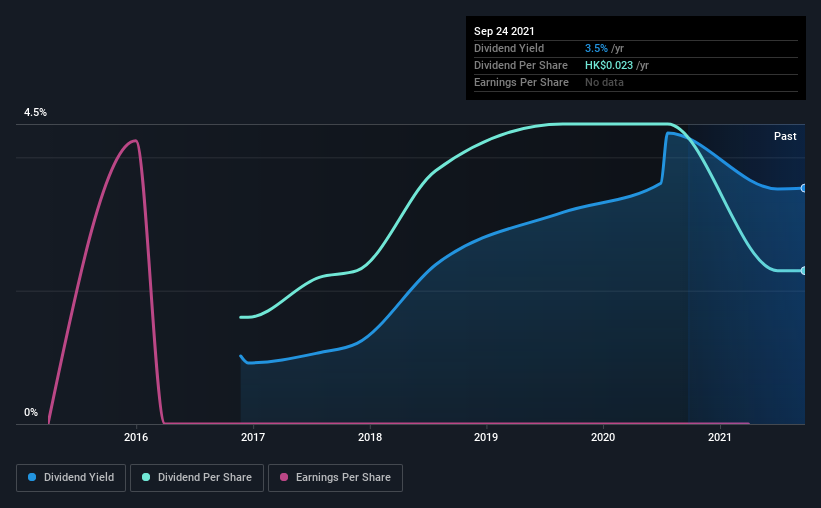This screenshot has width=821, height=508.
Task: Click the 2020 x-axis year label
Action: click(603, 437)
